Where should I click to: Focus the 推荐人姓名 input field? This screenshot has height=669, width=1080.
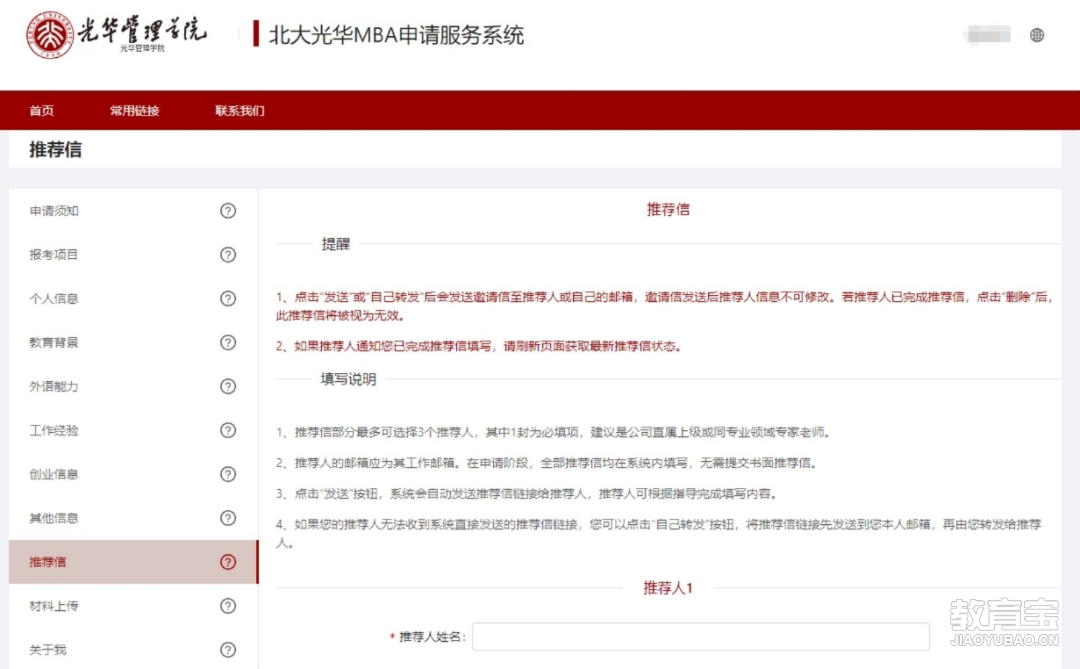point(700,637)
